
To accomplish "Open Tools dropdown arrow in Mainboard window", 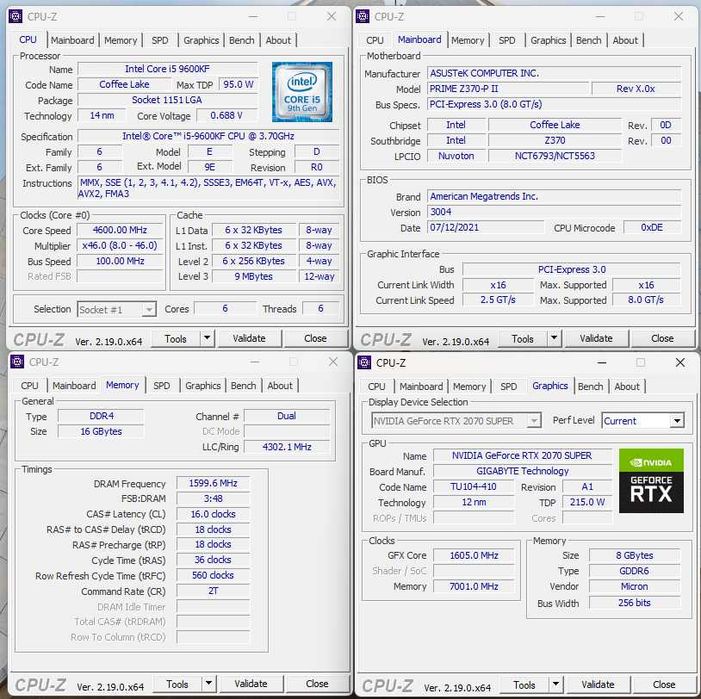I will click(554, 338).
